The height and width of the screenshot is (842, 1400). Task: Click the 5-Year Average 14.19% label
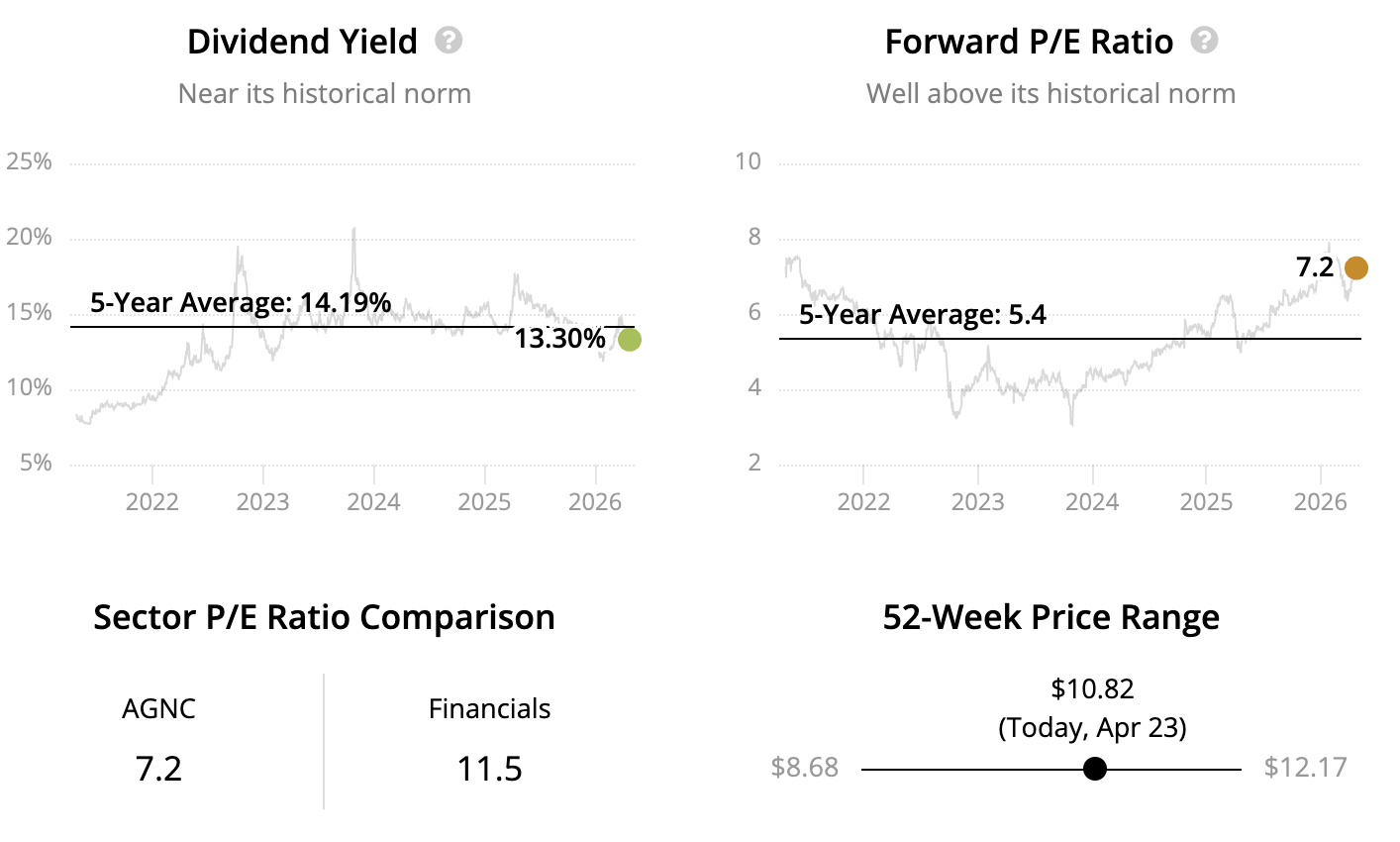coord(241,302)
